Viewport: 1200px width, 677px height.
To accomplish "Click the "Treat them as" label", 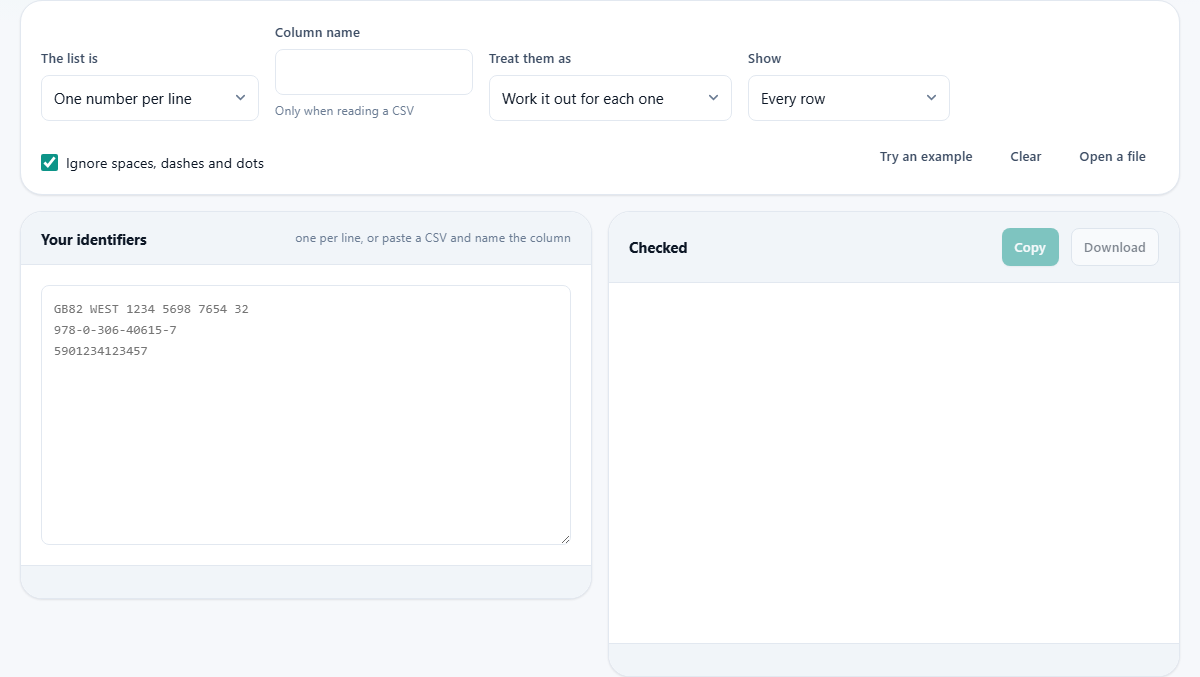I will click(530, 58).
